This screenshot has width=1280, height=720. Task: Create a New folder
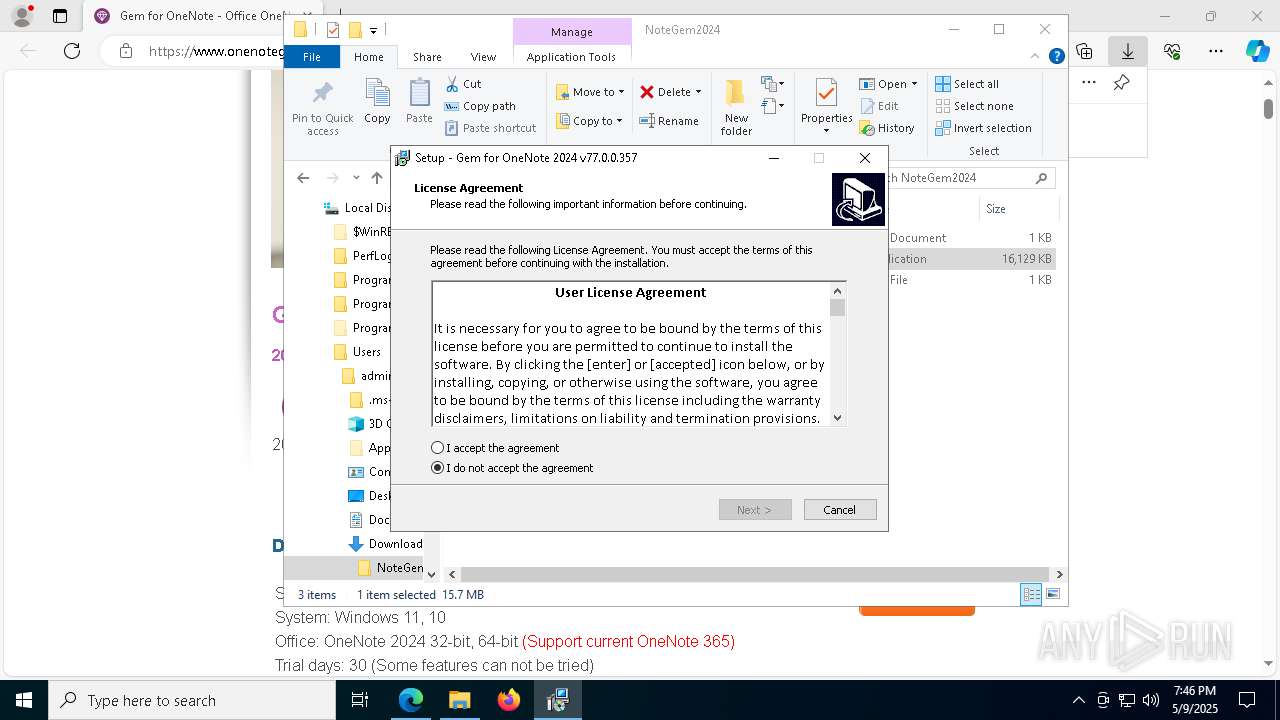(x=736, y=108)
